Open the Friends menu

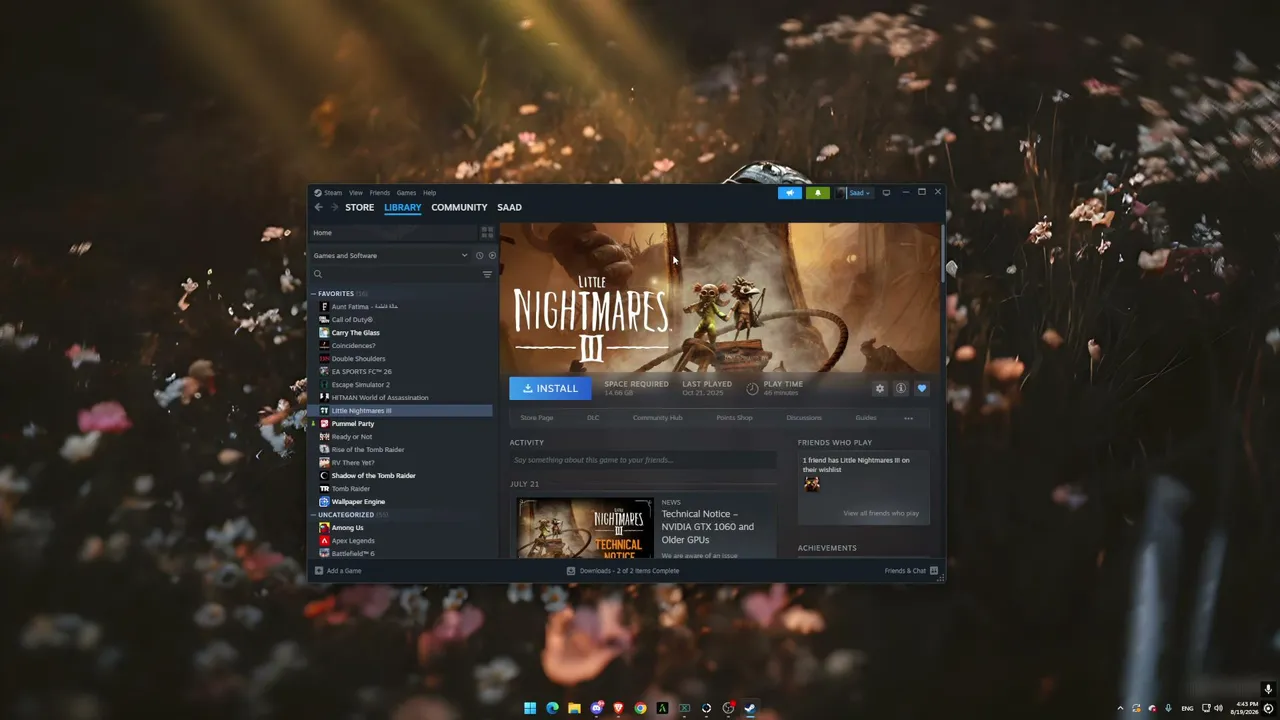[380, 193]
